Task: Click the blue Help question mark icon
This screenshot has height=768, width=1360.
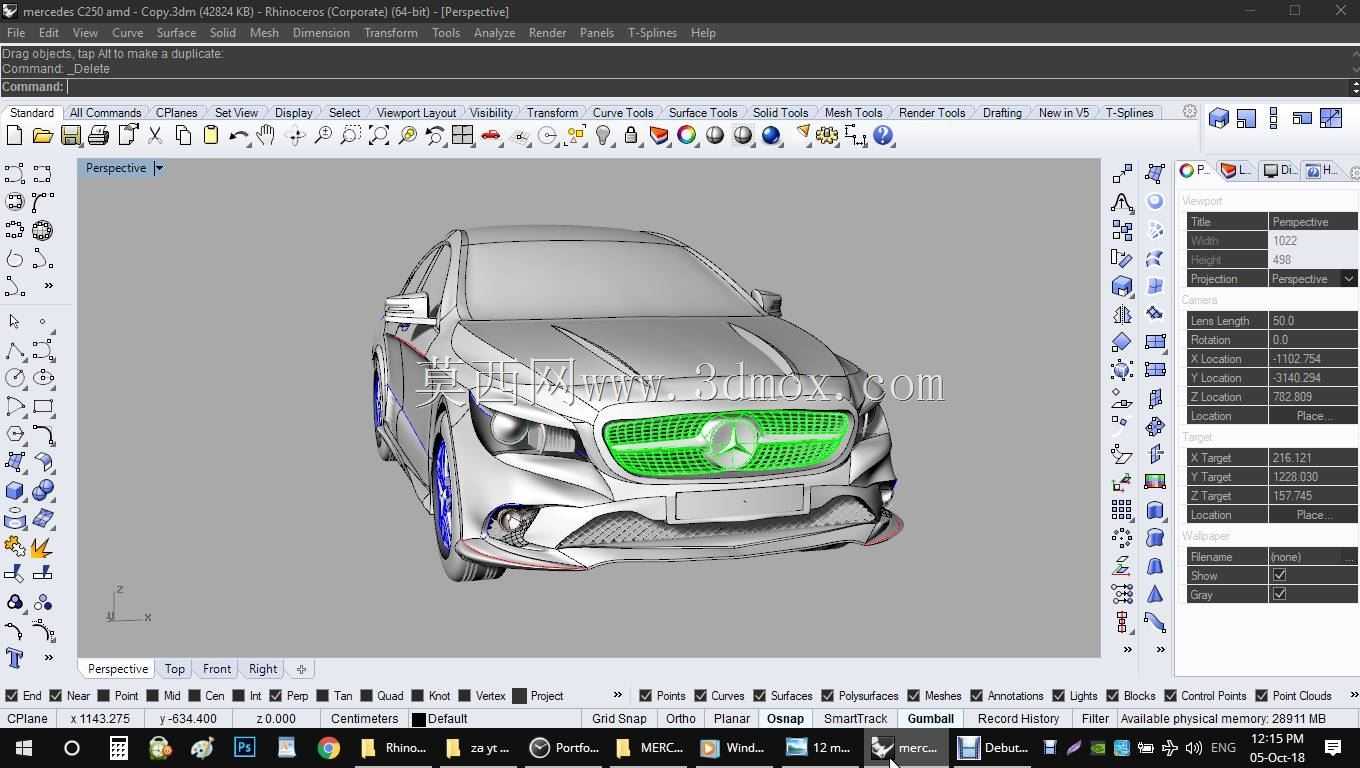Action: coord(883,135)
